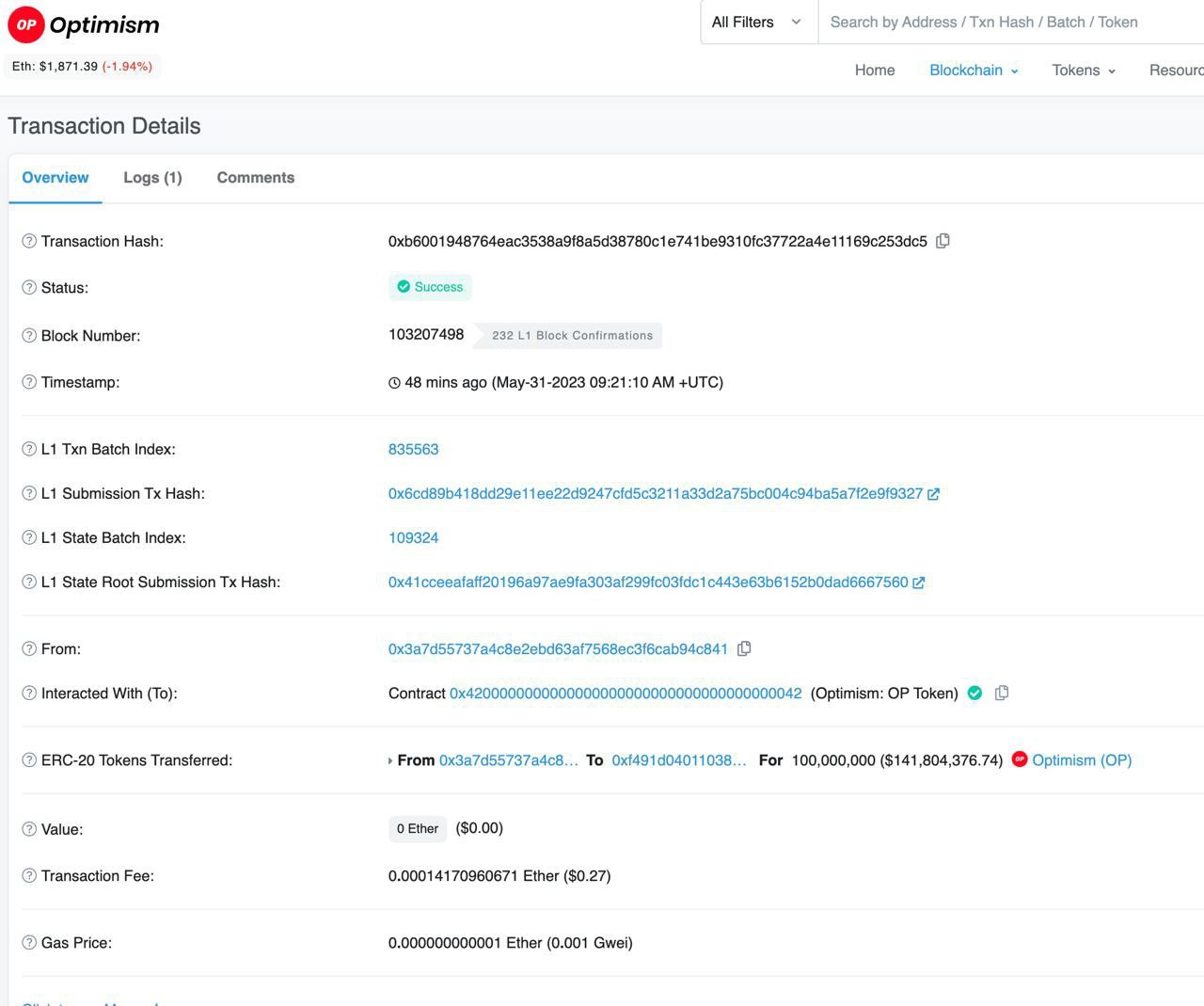The width and height of the screenshot is (1204, 1006).
Task: Click help icon next to Transaction Fee
Action: pyautogui.click(x=29, y=875)
